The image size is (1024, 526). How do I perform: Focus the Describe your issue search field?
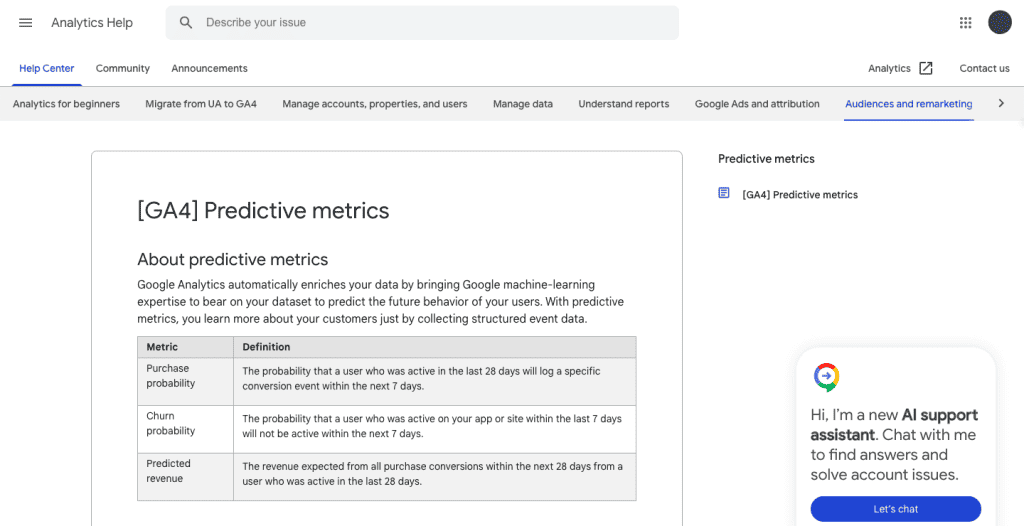click(x=422, y=23)
